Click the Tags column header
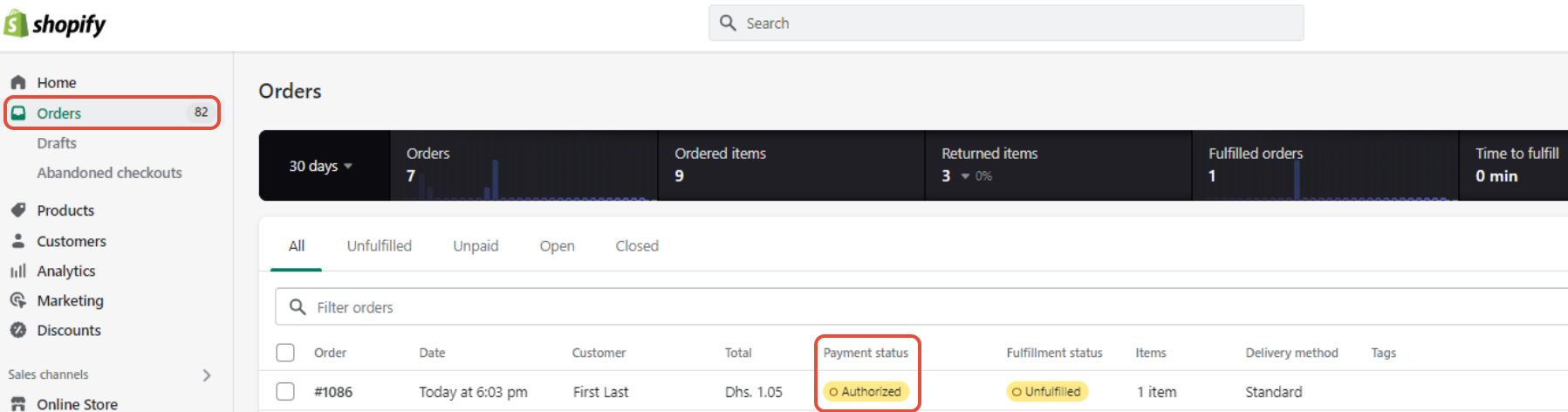The height and width of the screenshot is (412, 1568). click(1384, 353)
